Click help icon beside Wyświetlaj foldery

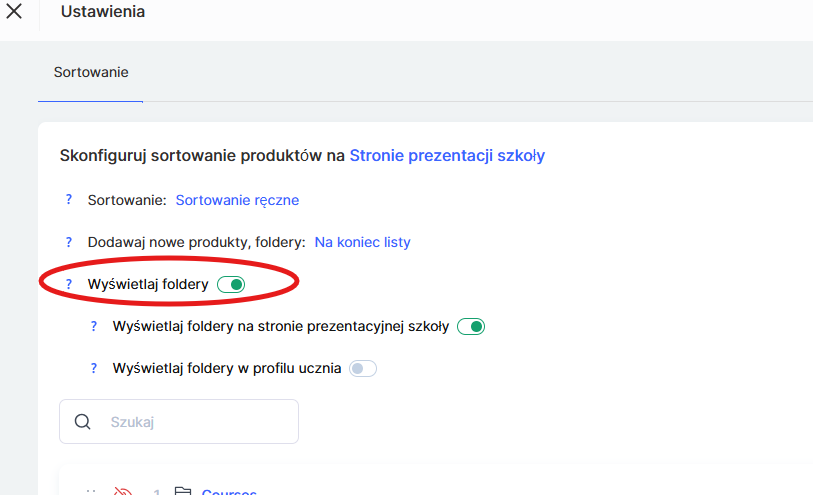(x=69, y=285)
